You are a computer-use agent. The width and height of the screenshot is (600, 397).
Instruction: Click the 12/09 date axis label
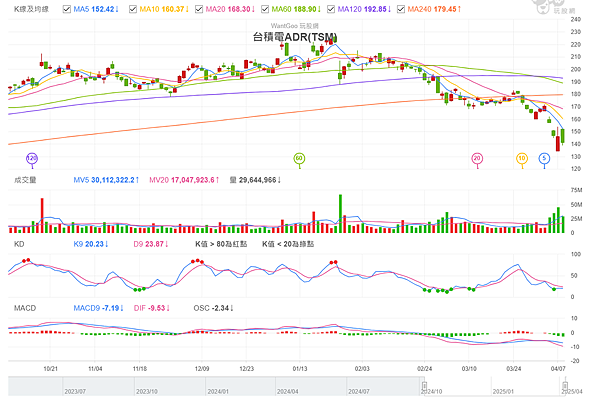202,369
